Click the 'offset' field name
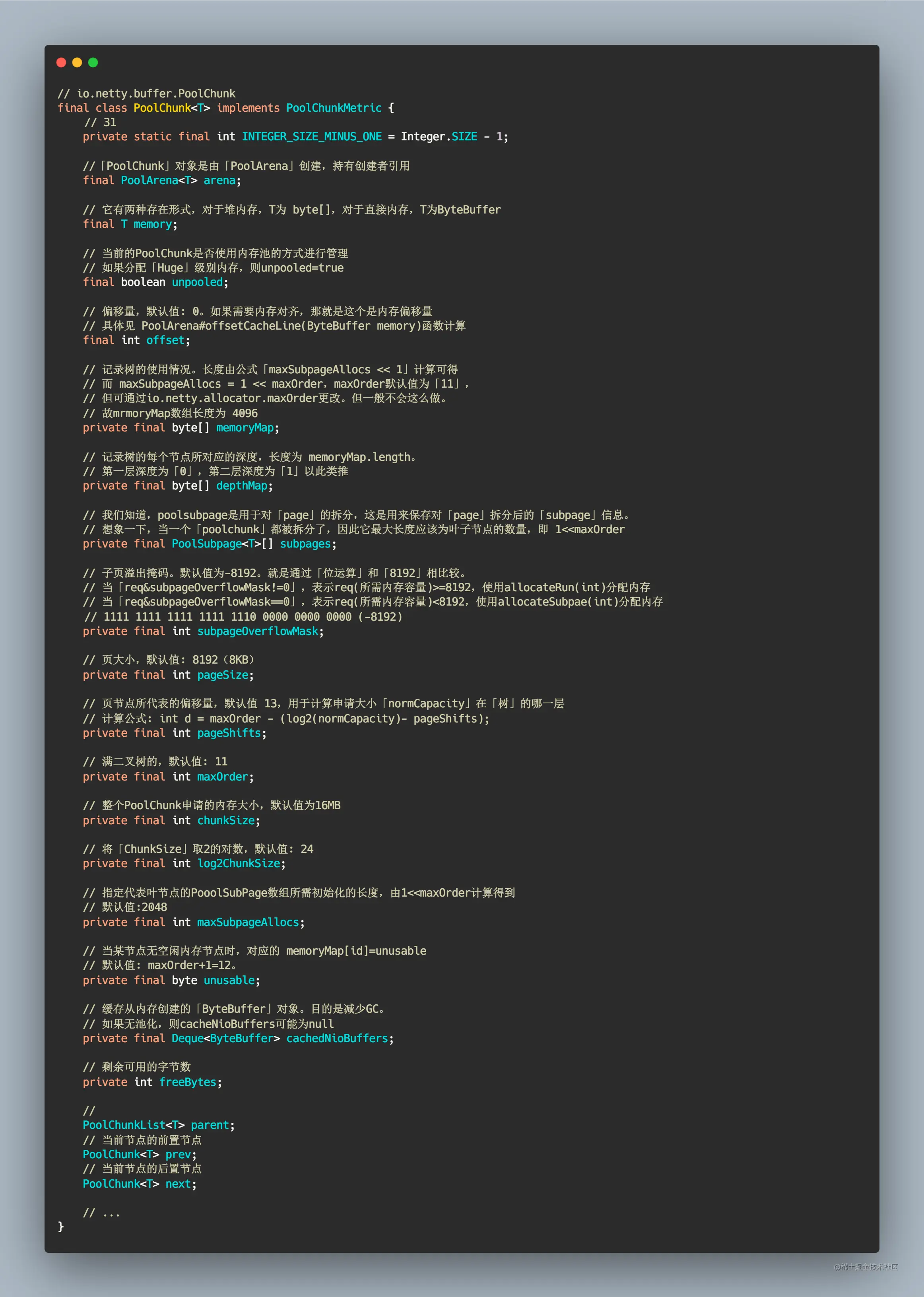 pos(165,340)
